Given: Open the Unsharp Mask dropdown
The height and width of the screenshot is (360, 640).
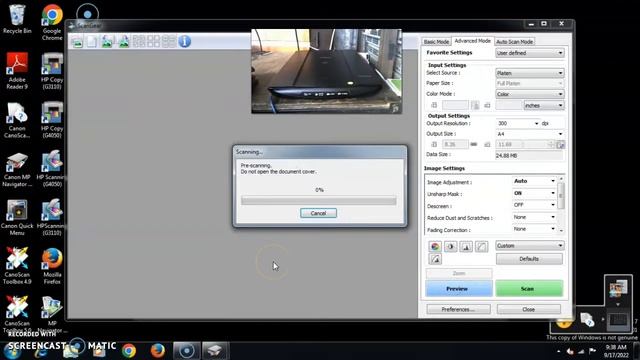Looking at the screenshot, I should click(x=534, y=193).
